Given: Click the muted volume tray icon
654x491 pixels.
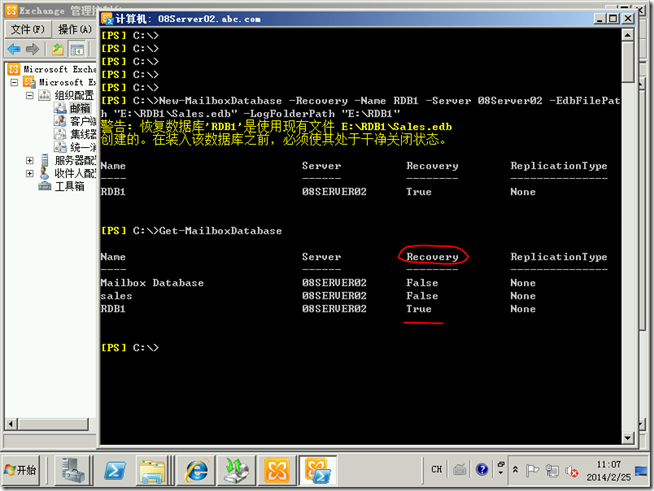Looking at the screenshot, I should click(571, 471).
